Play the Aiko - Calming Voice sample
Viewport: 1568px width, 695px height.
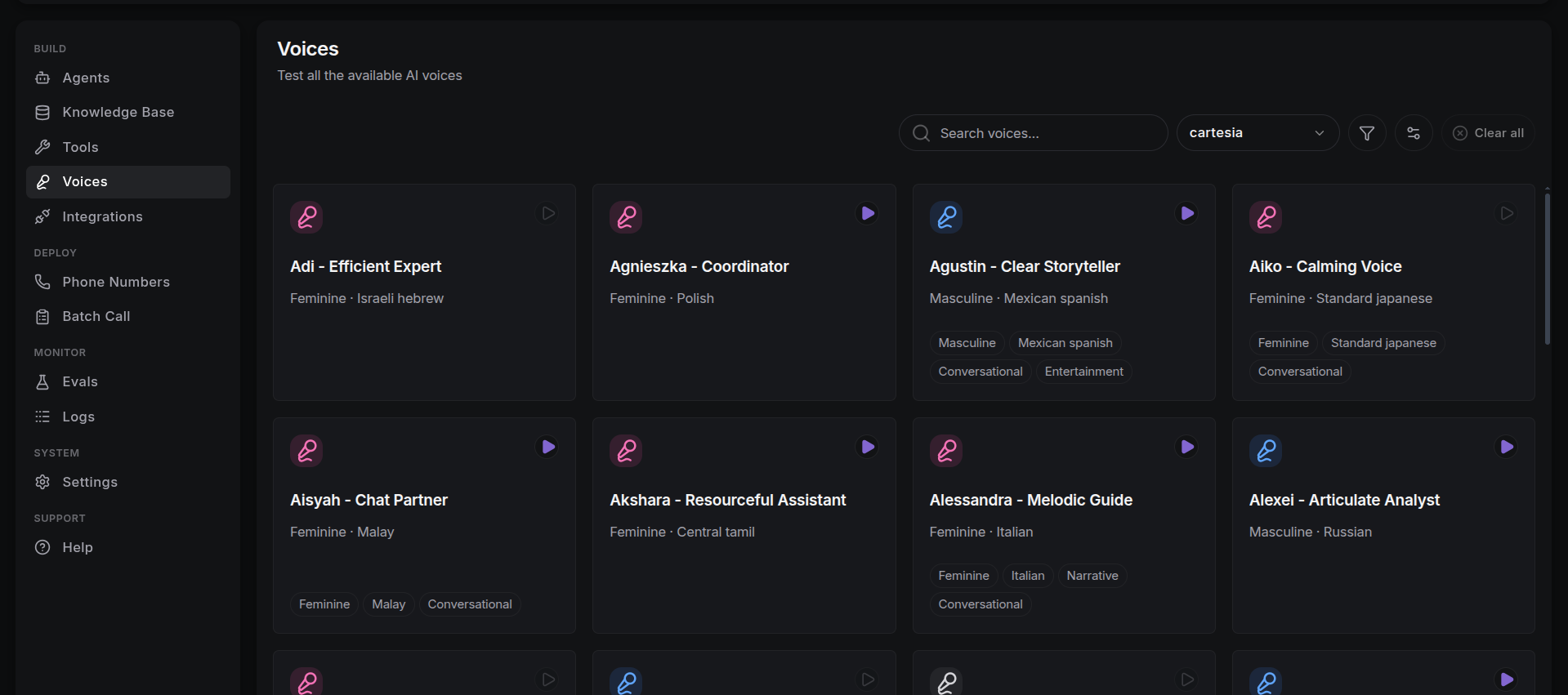coord(1507,213)
